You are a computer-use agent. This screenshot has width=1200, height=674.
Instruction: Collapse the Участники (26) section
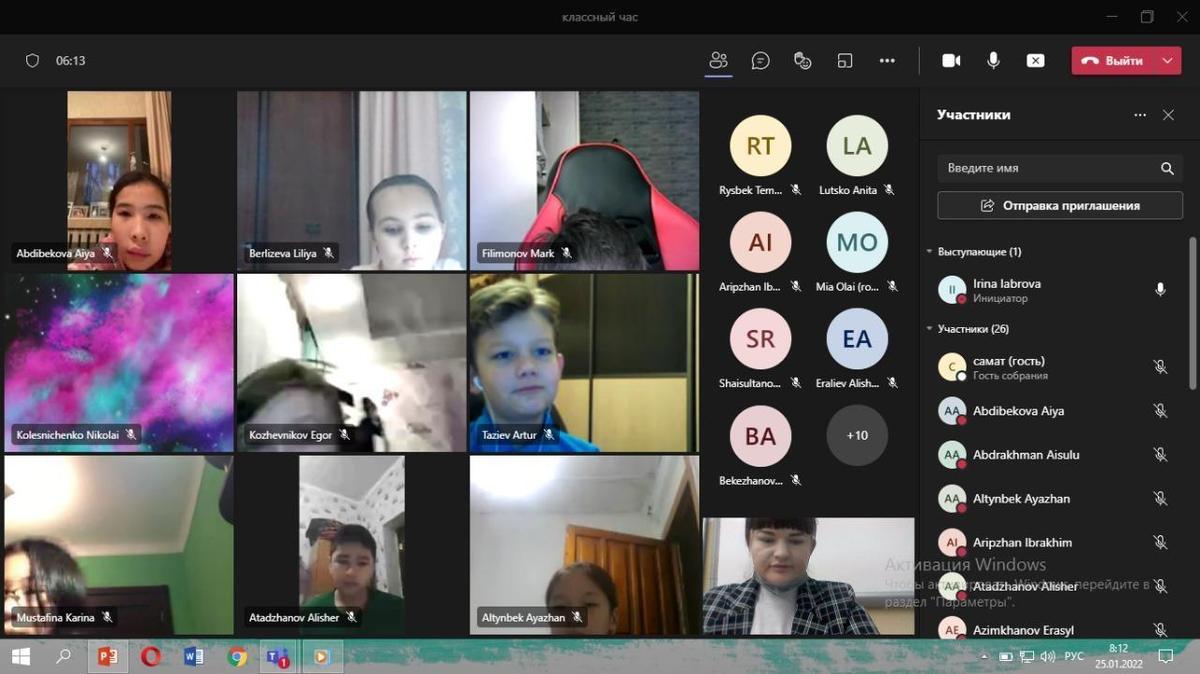pos(929,329)
